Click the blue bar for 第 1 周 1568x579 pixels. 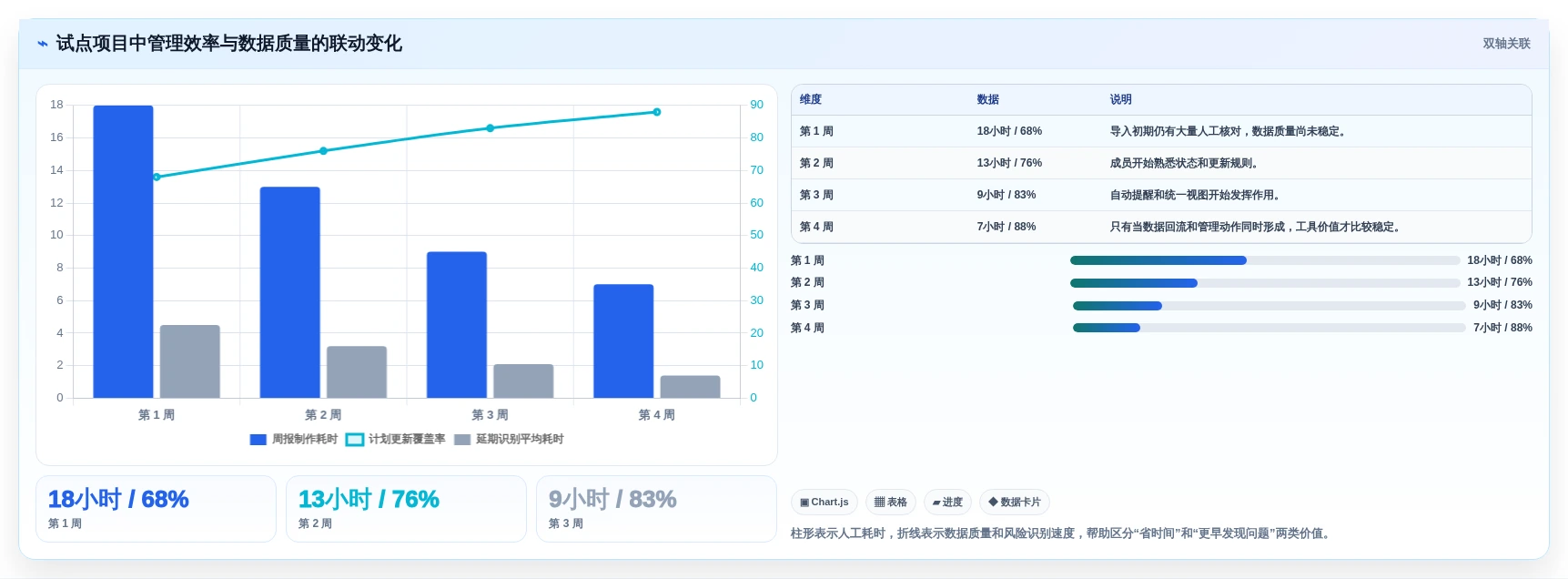tap(123, 251)
